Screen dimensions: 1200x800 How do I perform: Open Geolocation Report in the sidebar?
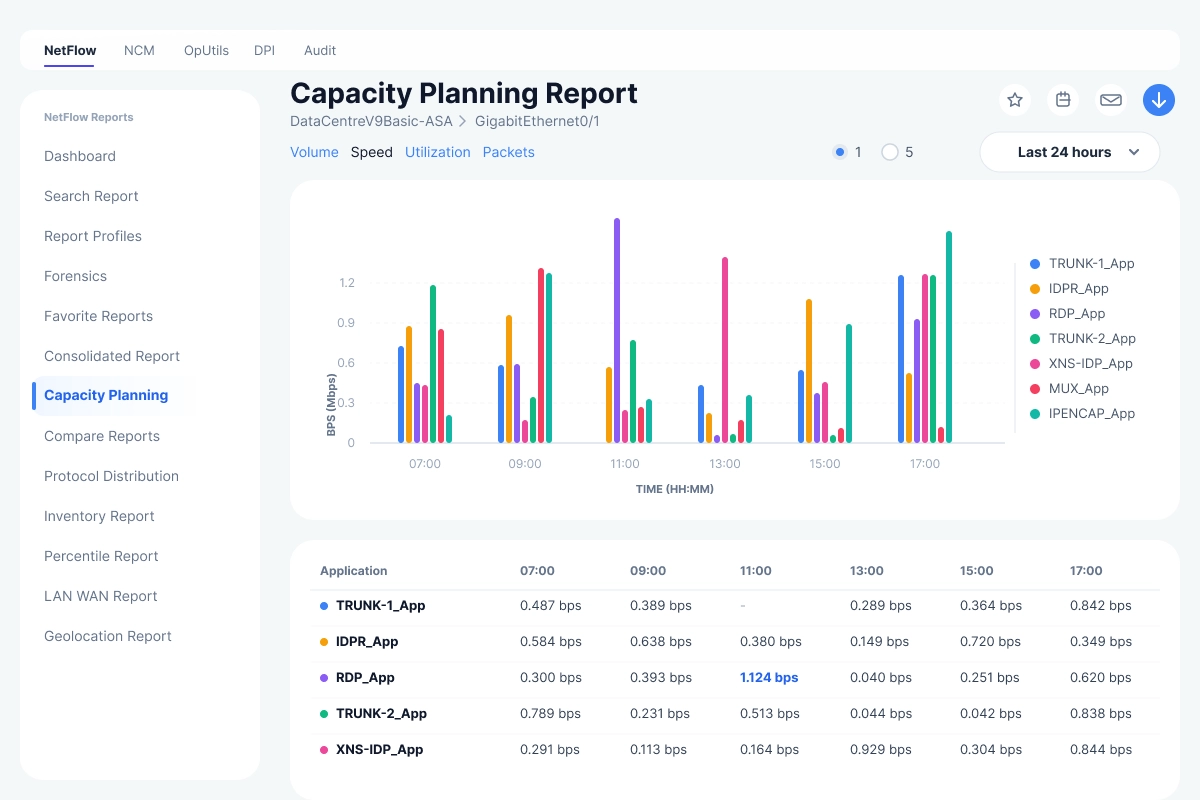108,636
